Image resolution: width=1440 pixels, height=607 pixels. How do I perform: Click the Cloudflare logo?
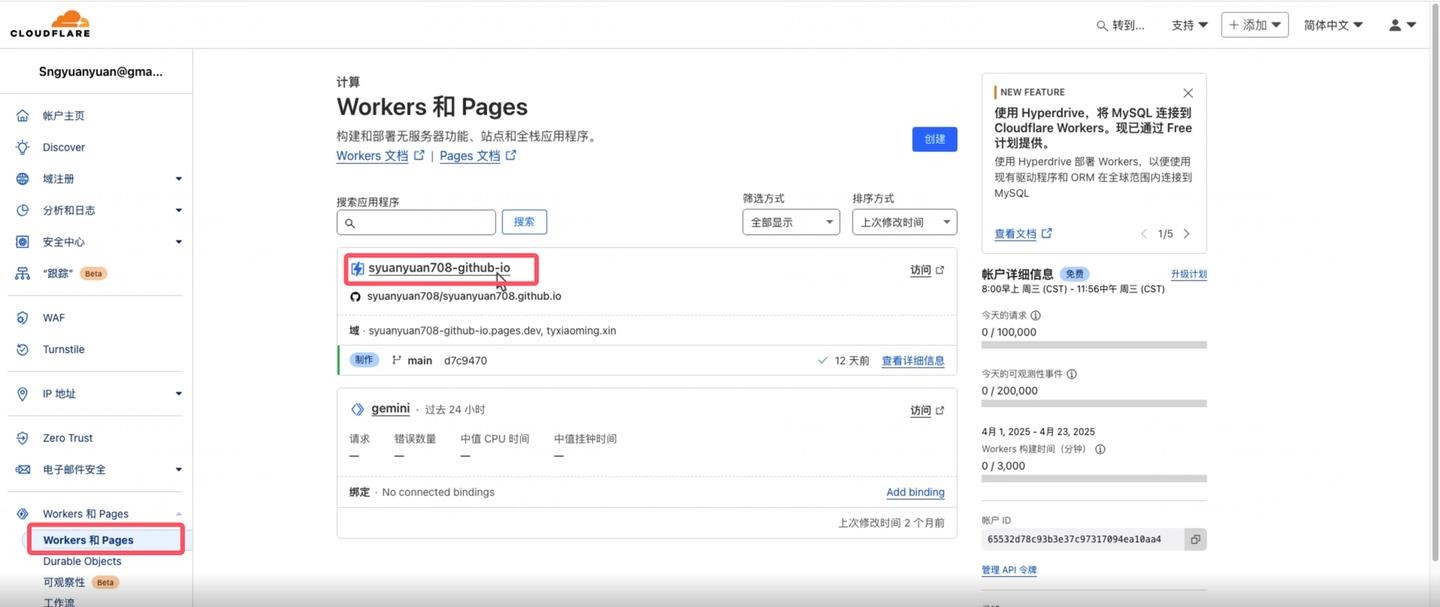click(x=50, y=24)
